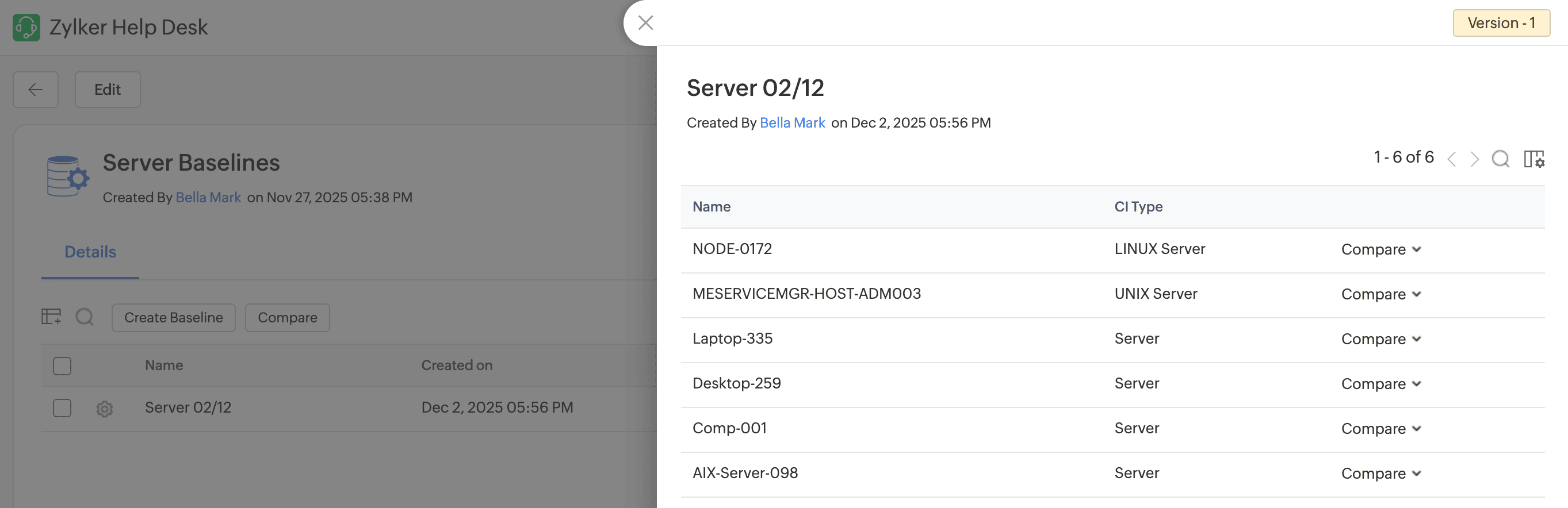
Task: Click the Create Baseline button
Action: coord(174,318)
